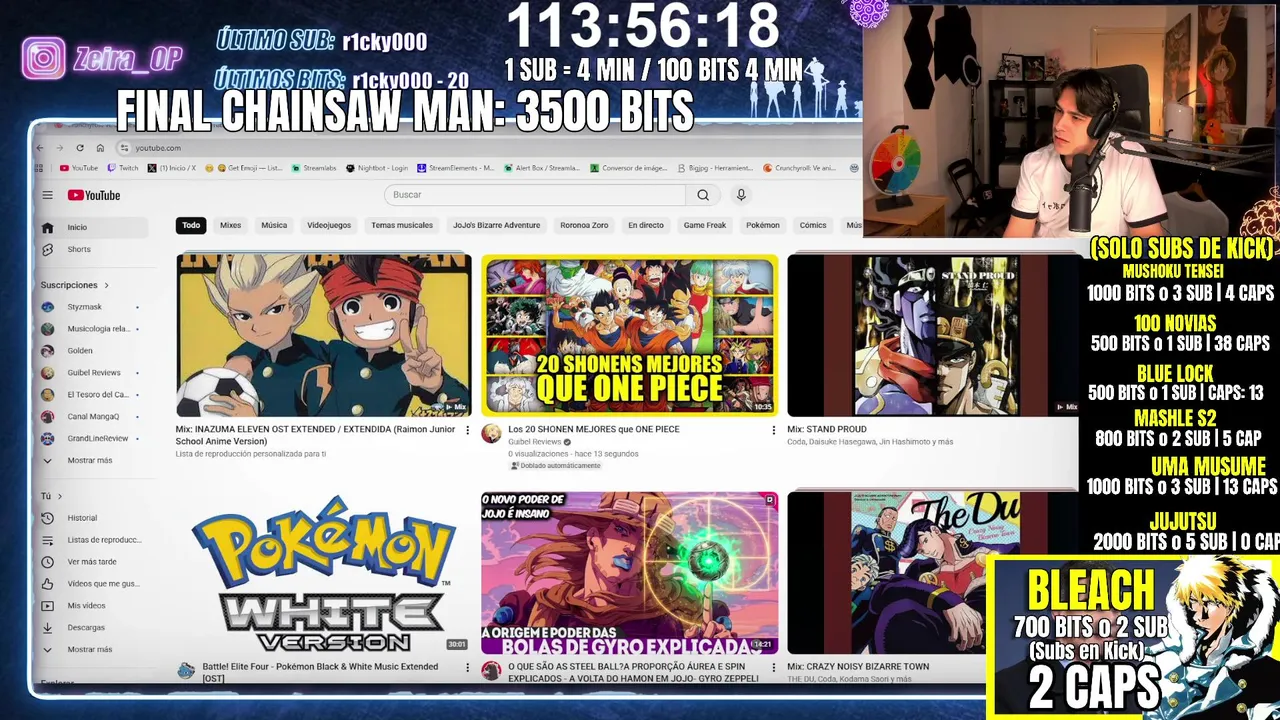Viewport: 1280px width, 720px height.
Task: Open Videos que me gustan
Action: [94, 584]
